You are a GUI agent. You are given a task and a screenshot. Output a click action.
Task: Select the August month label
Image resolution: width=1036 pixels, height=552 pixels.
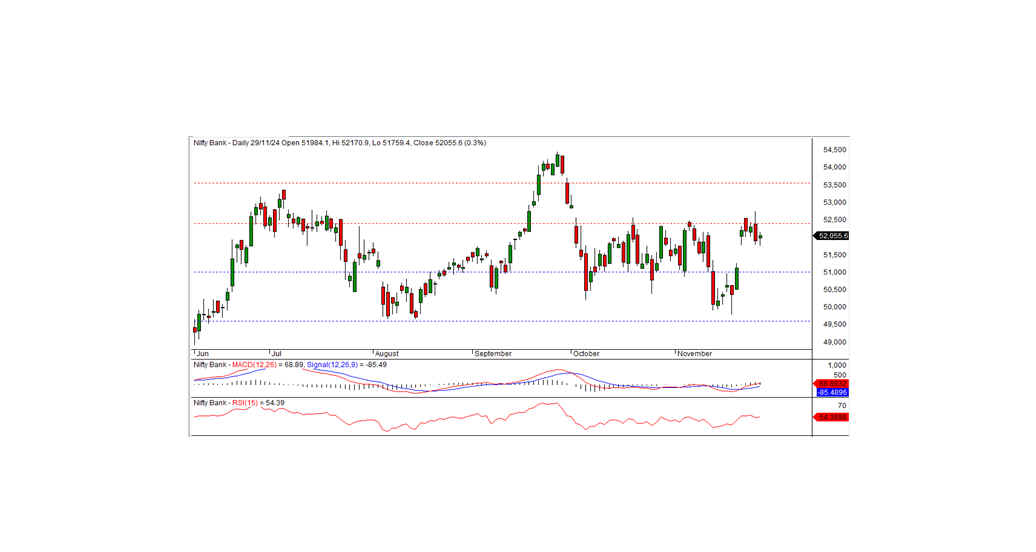[387, 354]
